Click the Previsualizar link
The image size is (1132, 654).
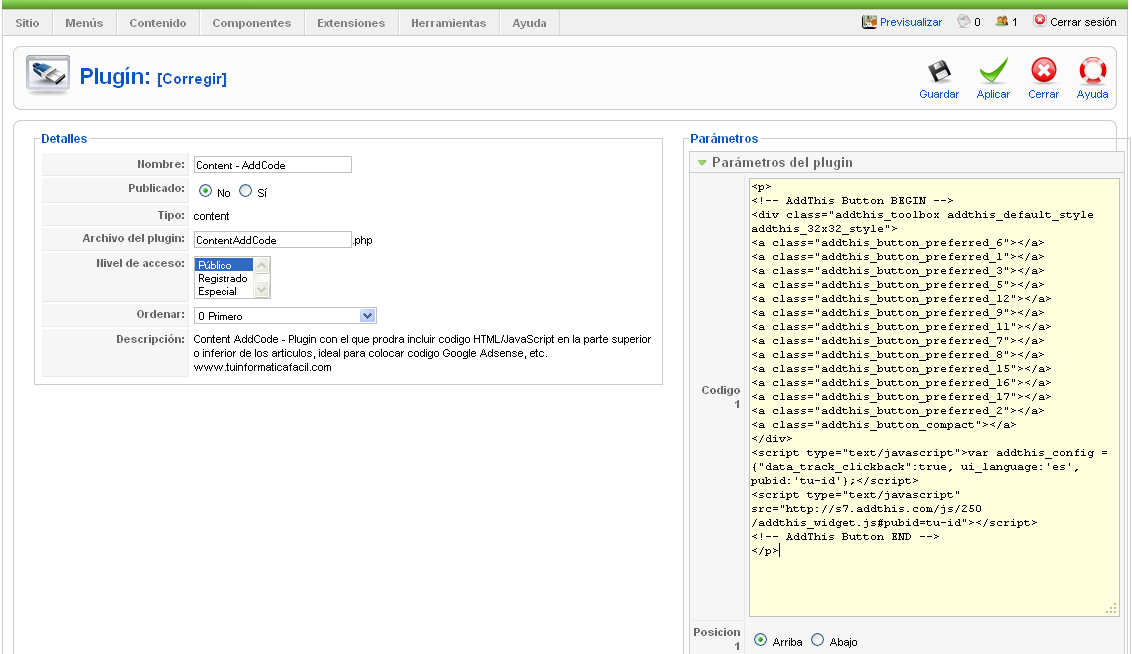pos(910,22)
